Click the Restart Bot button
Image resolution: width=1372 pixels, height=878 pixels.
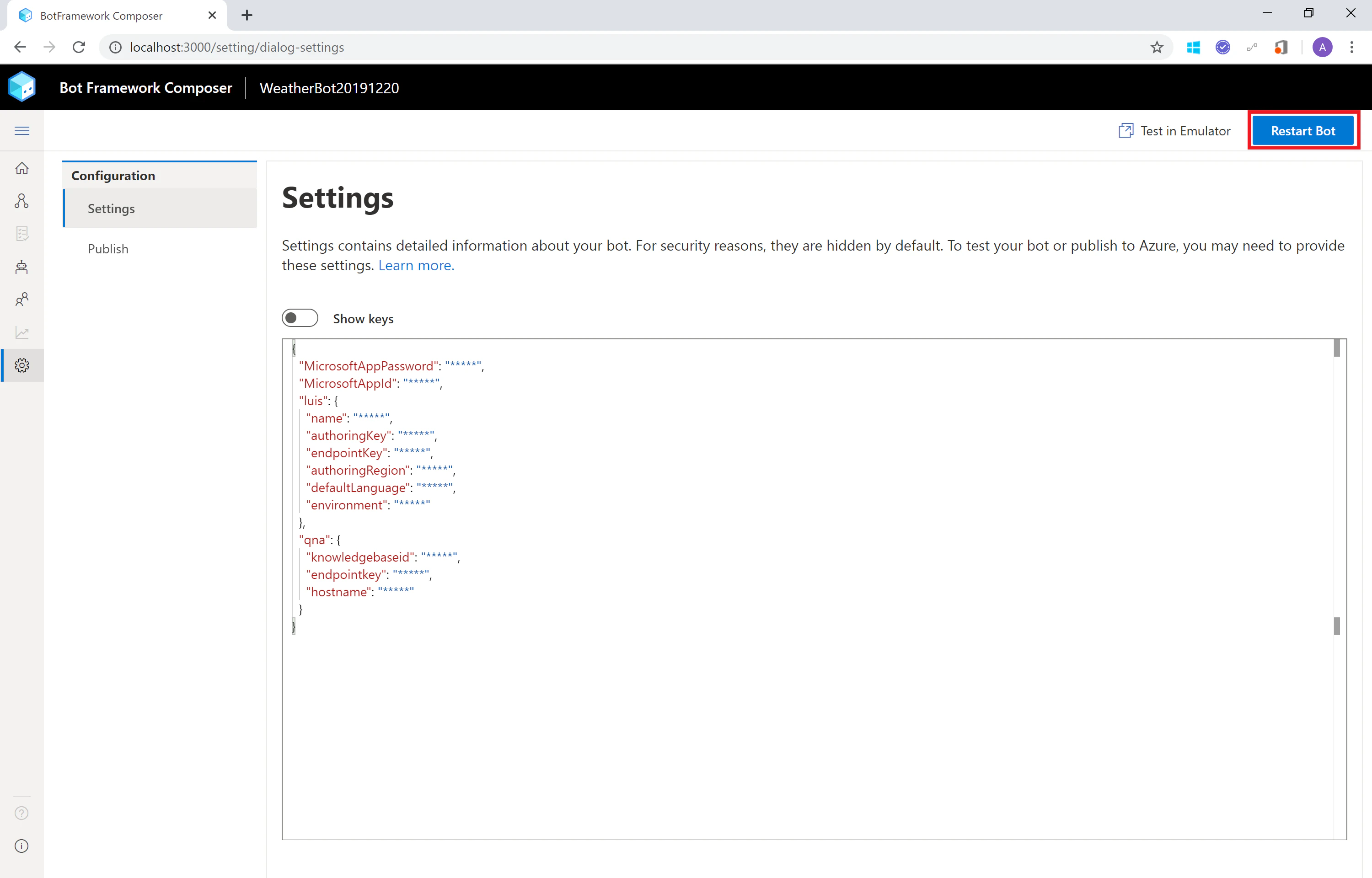tap(1303, 131)
